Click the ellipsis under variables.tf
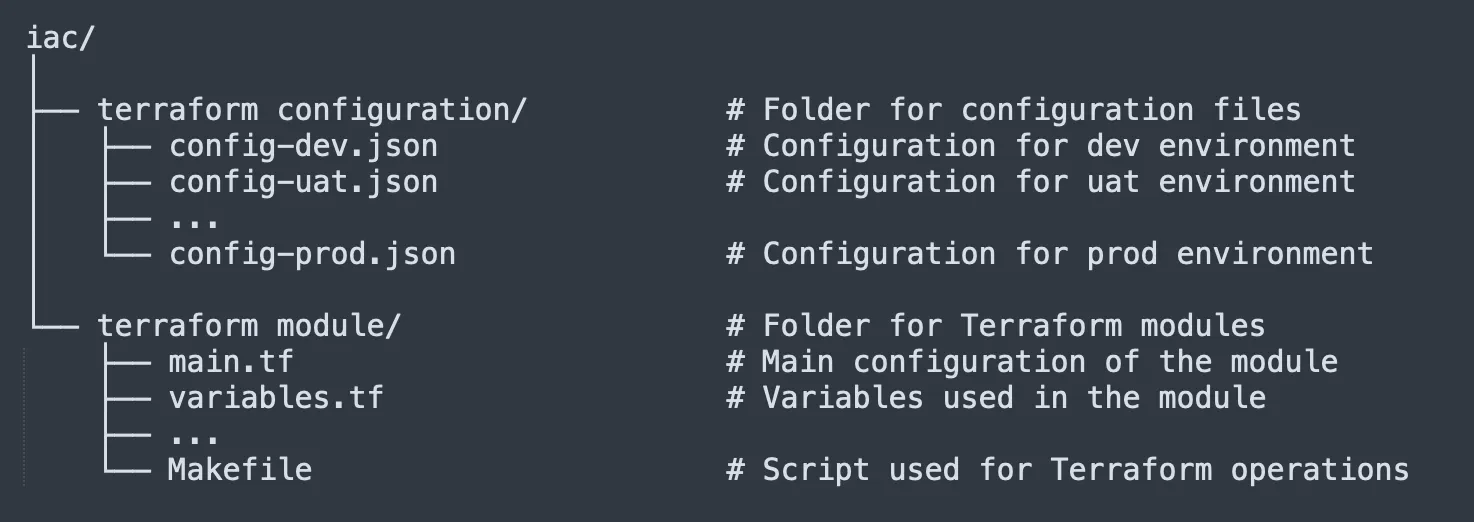 point(194,436)
